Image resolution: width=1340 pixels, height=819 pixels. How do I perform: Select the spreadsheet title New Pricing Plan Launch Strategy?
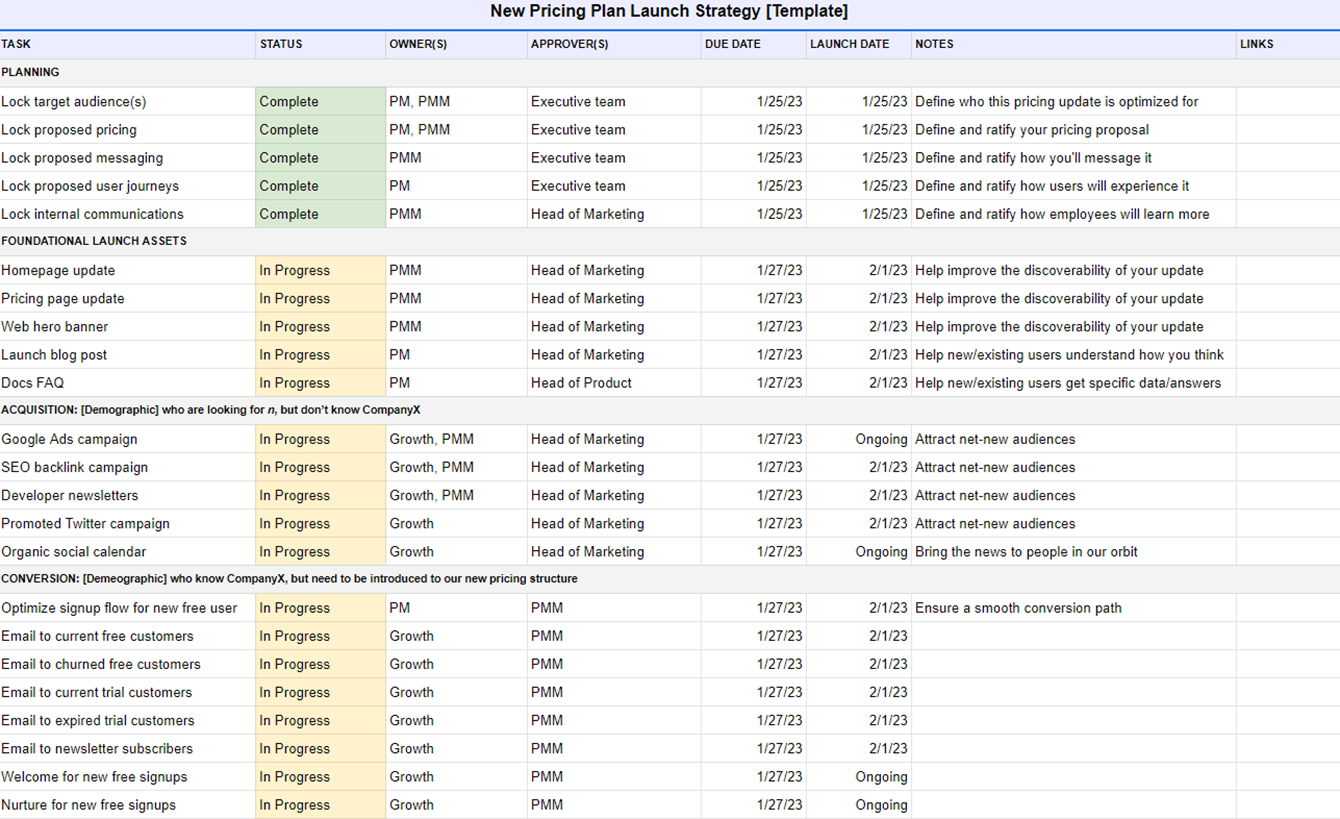pos(669,12)
